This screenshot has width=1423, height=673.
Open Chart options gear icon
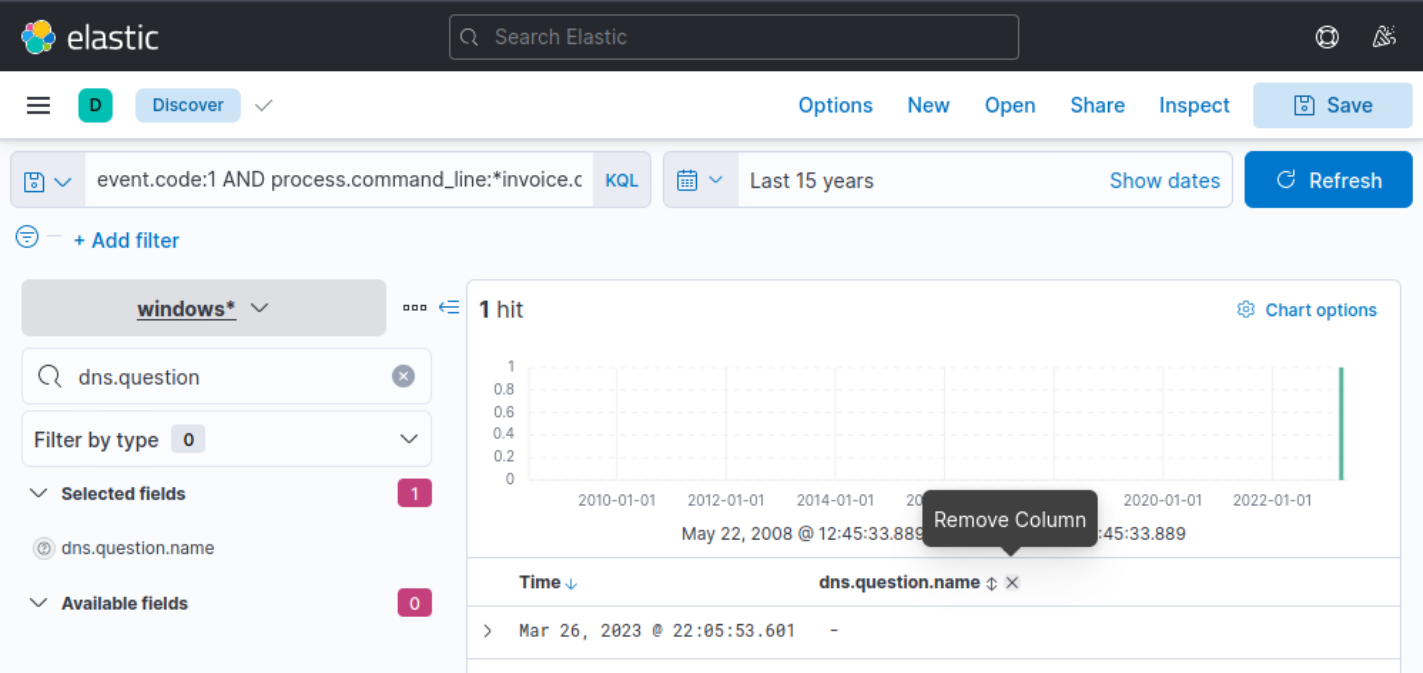1246,310
